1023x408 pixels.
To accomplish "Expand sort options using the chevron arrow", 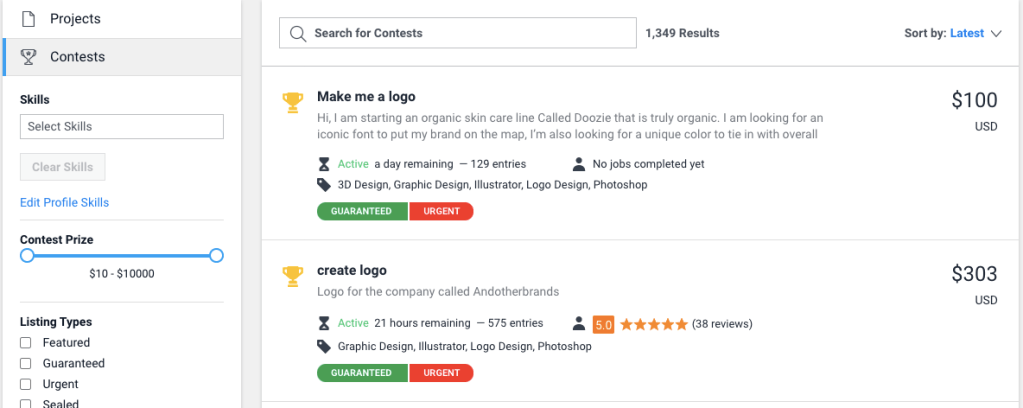I will [x=996, y=34].
